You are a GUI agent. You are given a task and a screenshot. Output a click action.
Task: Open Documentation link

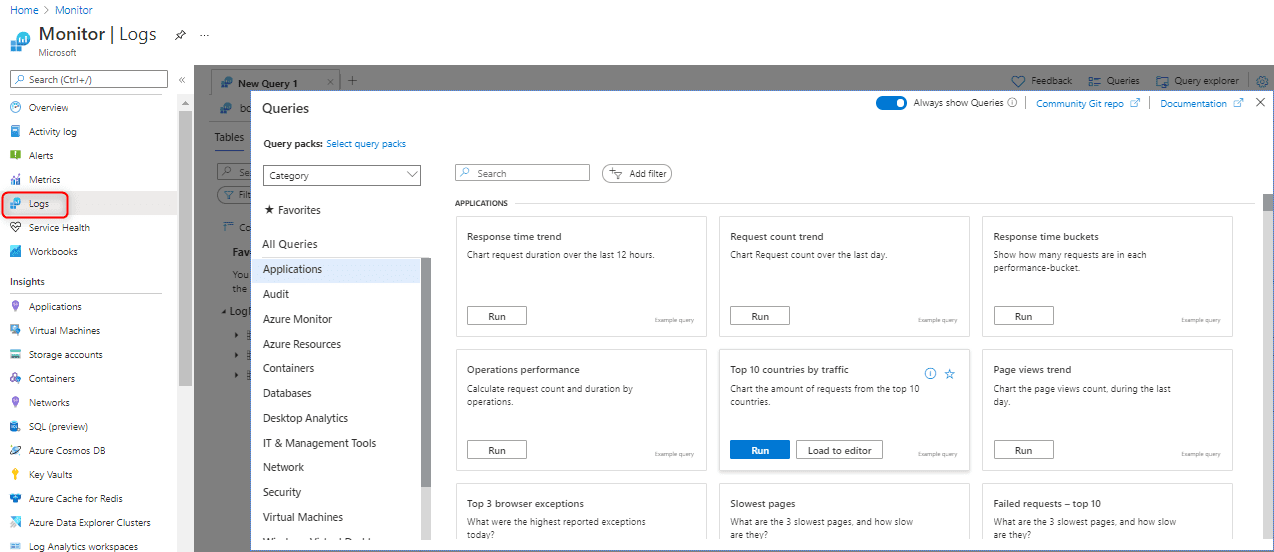pyautogui.click(x=1202, y=103)
